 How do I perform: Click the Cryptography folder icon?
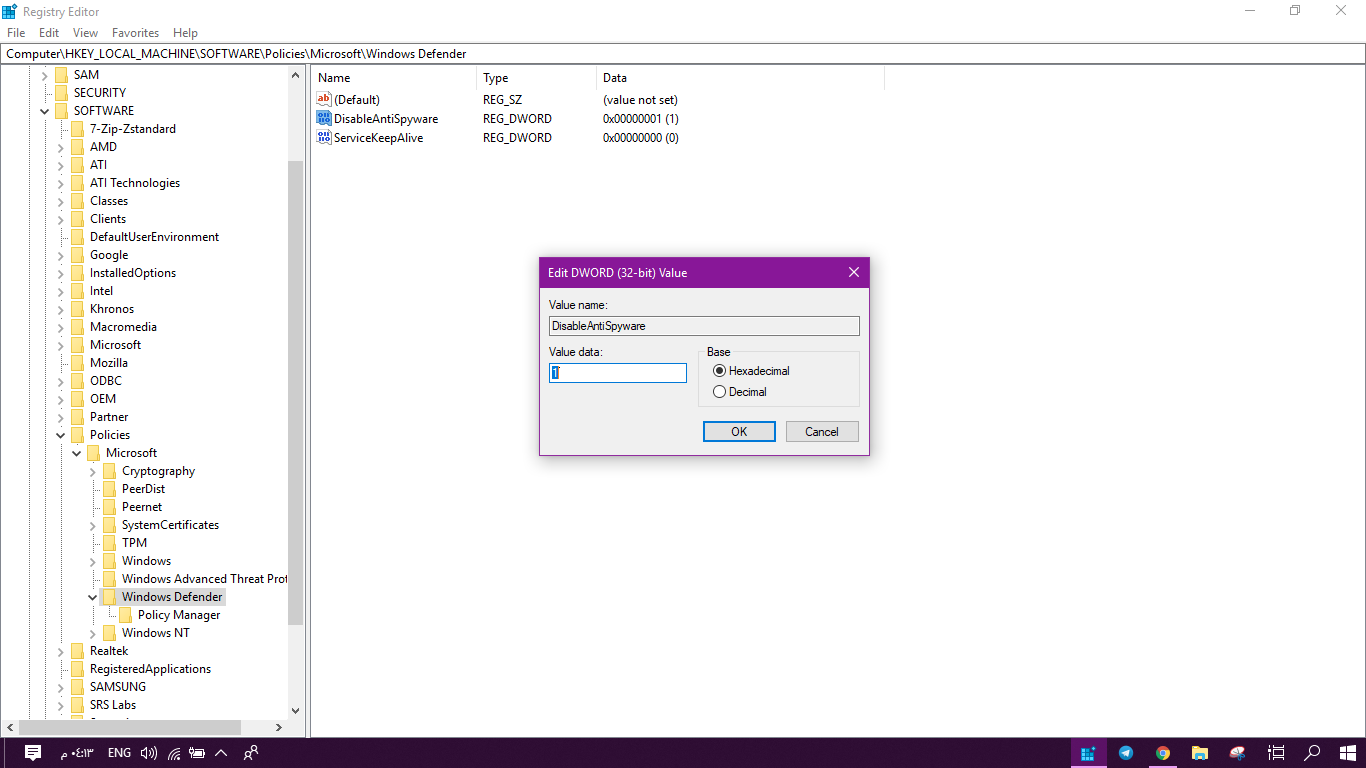[109, 471]
